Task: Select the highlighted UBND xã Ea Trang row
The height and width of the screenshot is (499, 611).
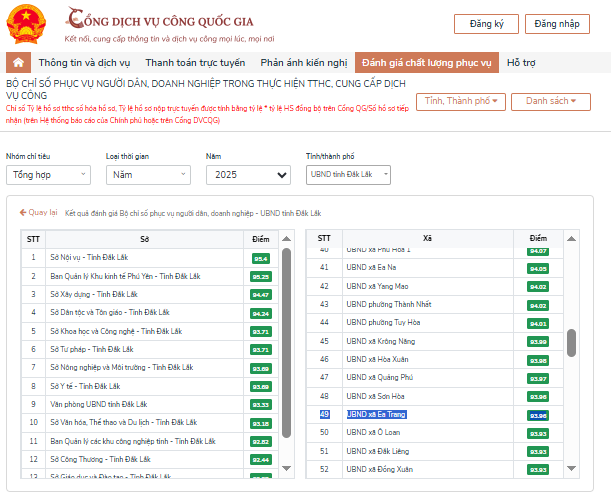Action: coord(378,414)
